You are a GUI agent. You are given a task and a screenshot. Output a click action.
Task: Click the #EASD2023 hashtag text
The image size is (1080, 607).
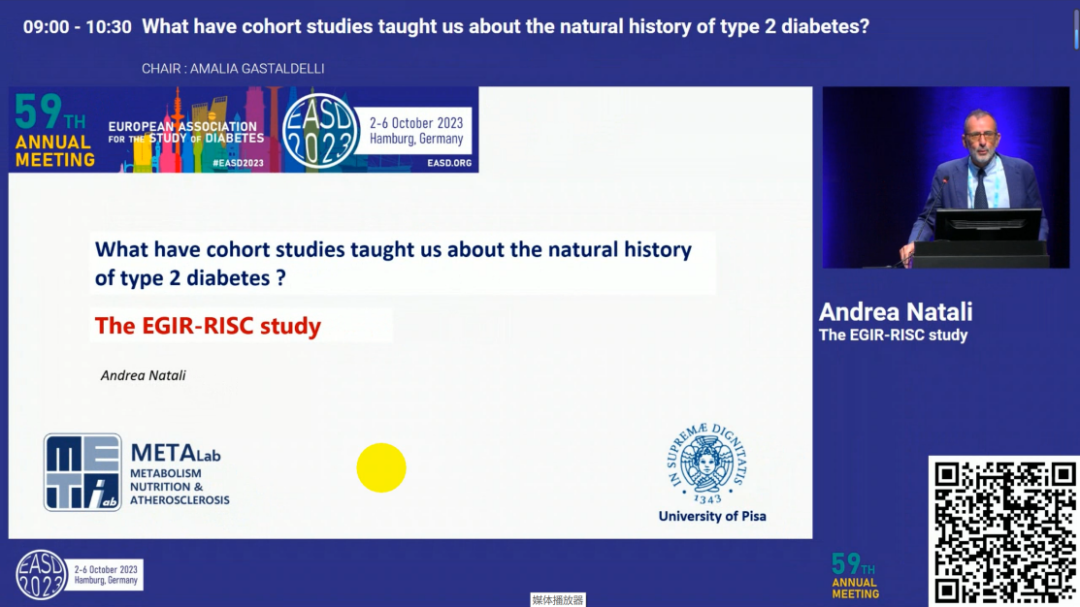(x=238, y=163)
